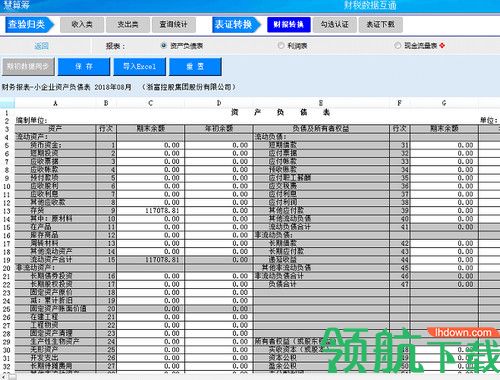Viewport: 500px width, 380px height.
Task: Click the 应收票据 期末余额 cell
Action: tap(150, 162)
